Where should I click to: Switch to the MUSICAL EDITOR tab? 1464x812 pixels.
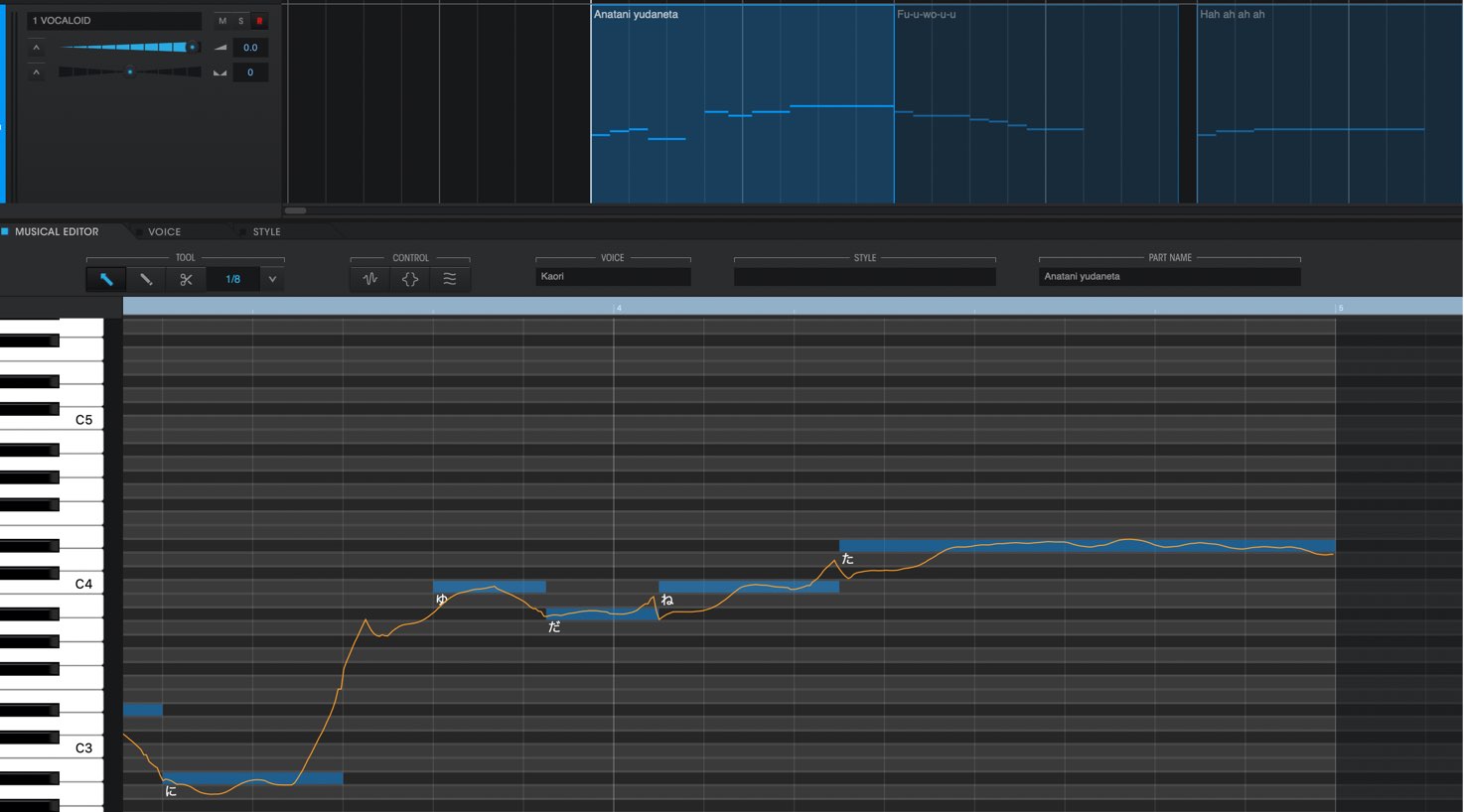coord(57,231)
